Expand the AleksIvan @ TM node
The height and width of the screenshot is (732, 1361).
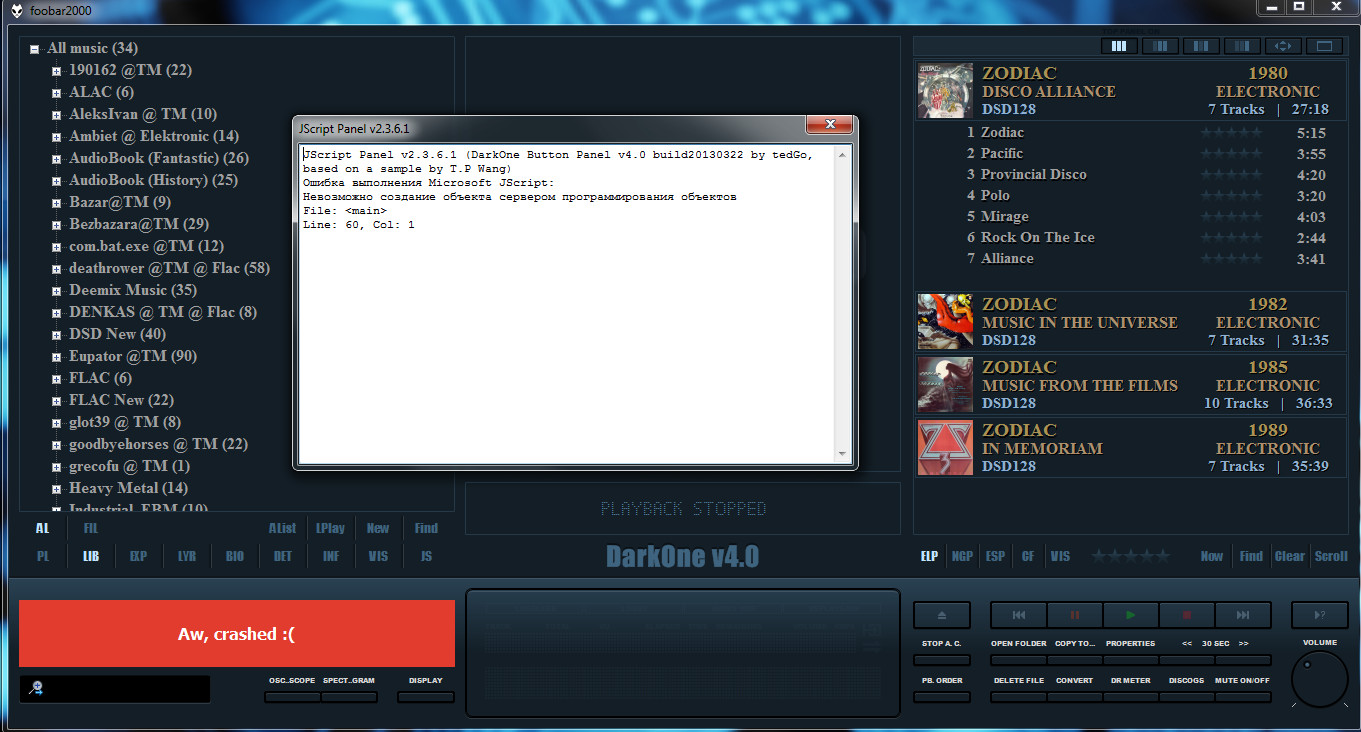coord(57,115)
